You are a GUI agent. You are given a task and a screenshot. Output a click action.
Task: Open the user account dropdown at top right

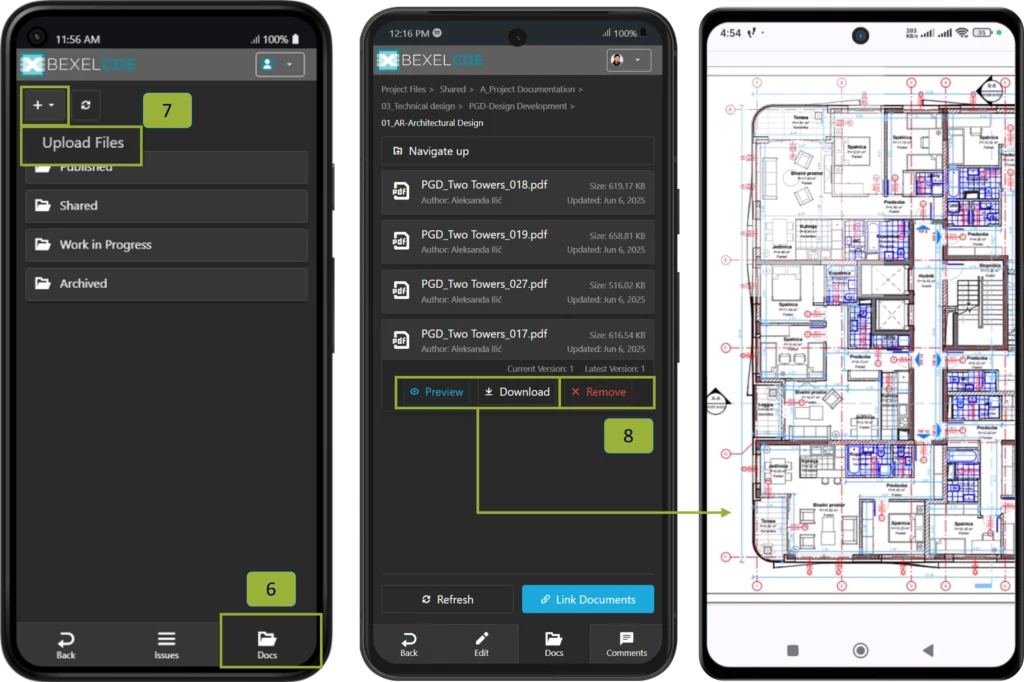[279, 64]
